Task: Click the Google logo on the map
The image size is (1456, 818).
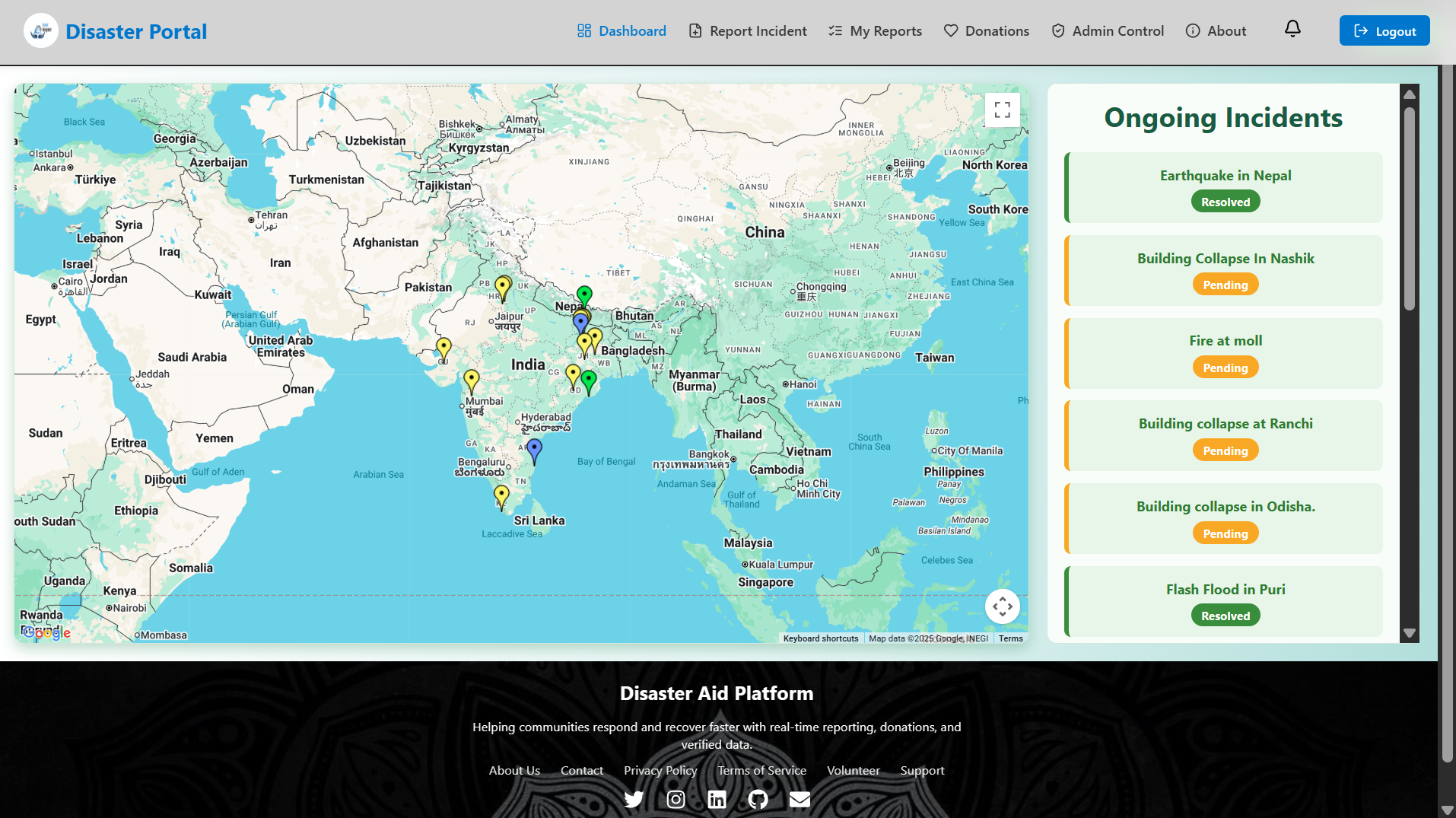Action: pos(46,632)
